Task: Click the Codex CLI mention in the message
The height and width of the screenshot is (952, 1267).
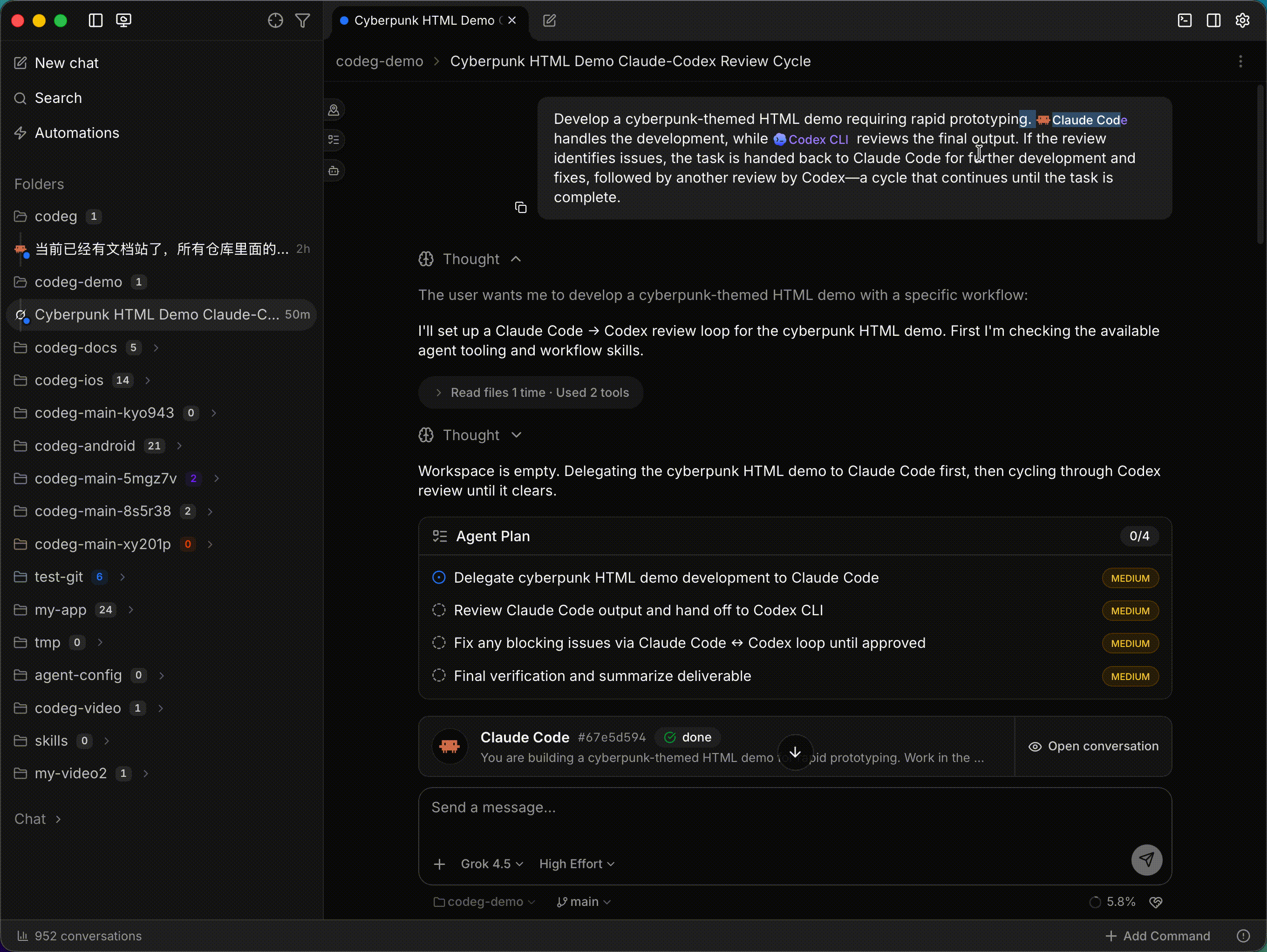Action: point(811,139)
